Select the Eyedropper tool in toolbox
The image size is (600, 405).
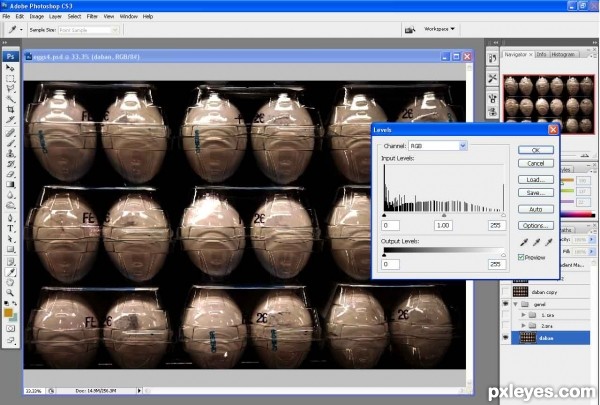(x=10, y=272)
